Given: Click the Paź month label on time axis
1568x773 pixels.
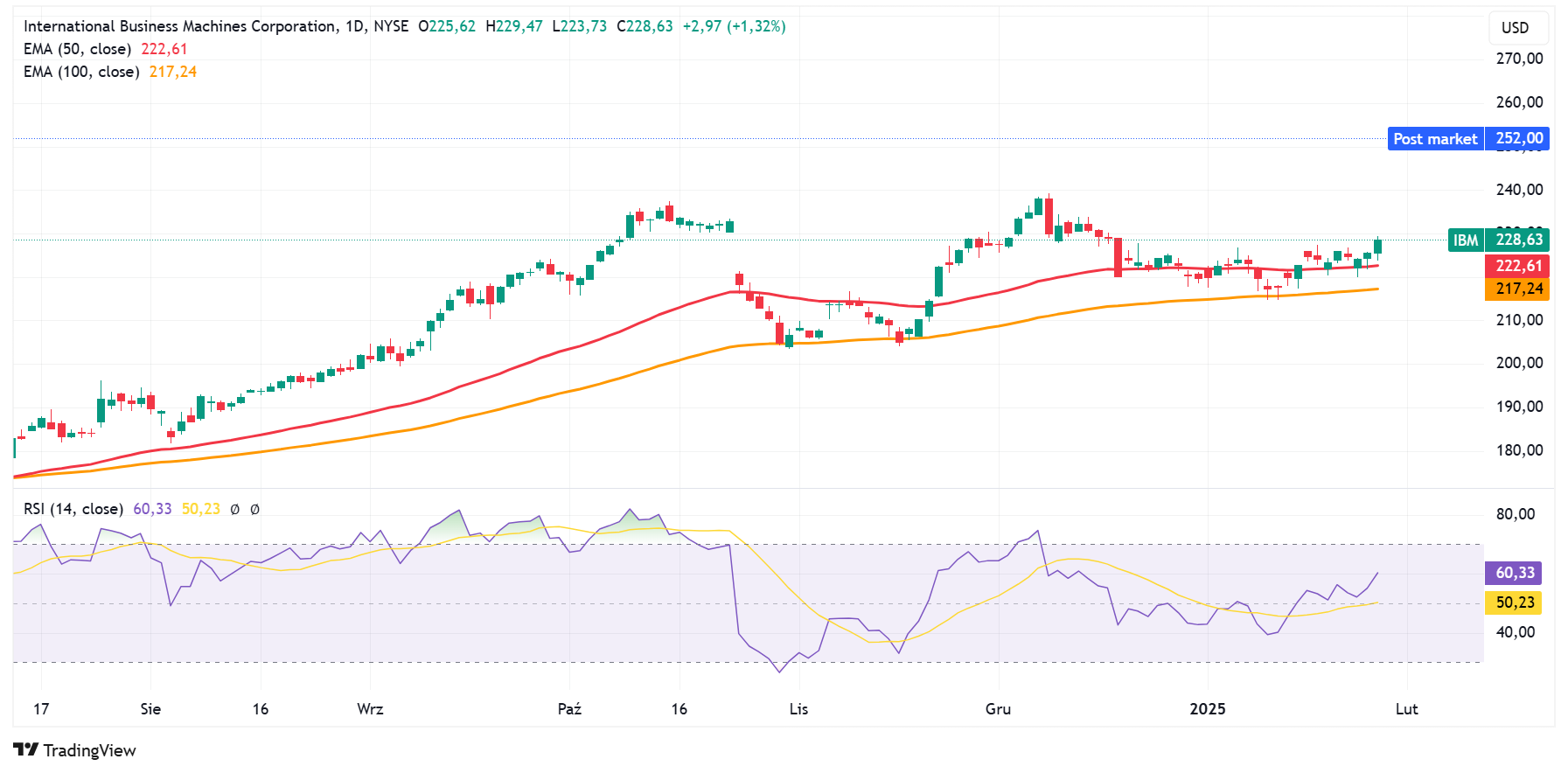Looking at the screenshot, I should coord(569,709).
